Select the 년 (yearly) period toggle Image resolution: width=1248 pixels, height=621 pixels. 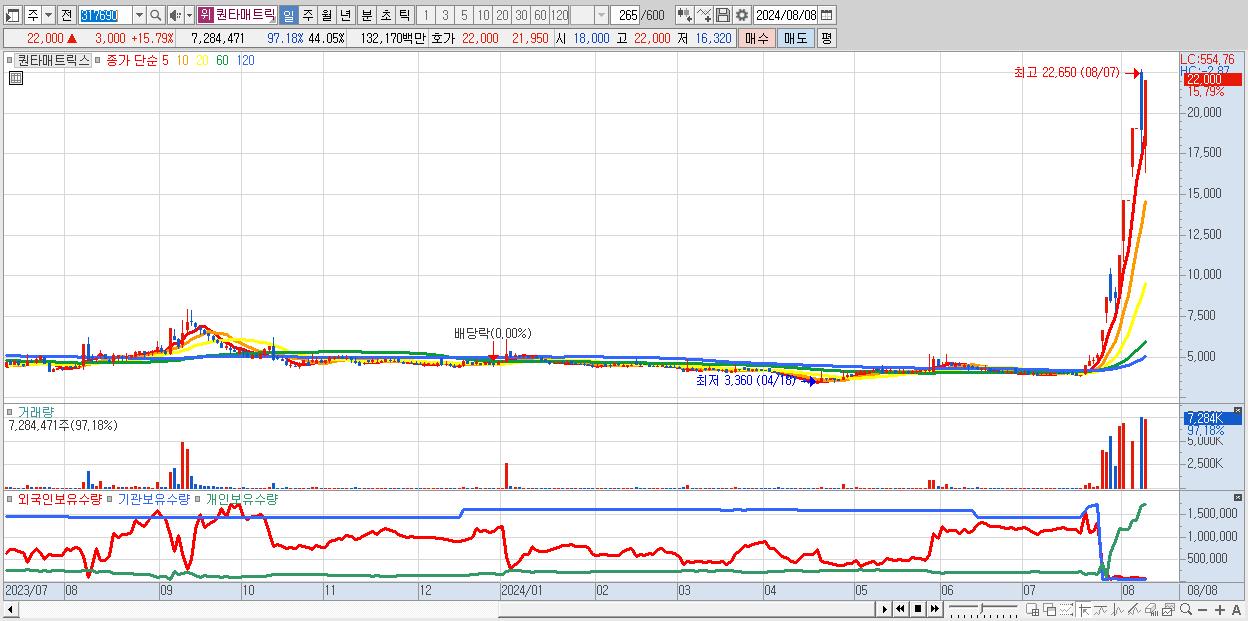(x=345, y=15)
